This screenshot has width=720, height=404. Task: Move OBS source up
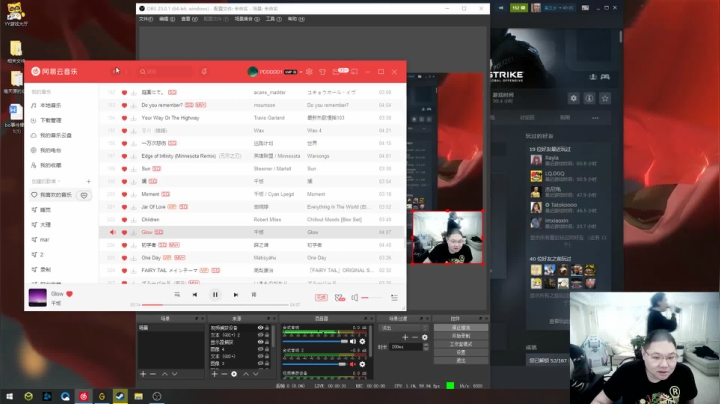point(246,374)
